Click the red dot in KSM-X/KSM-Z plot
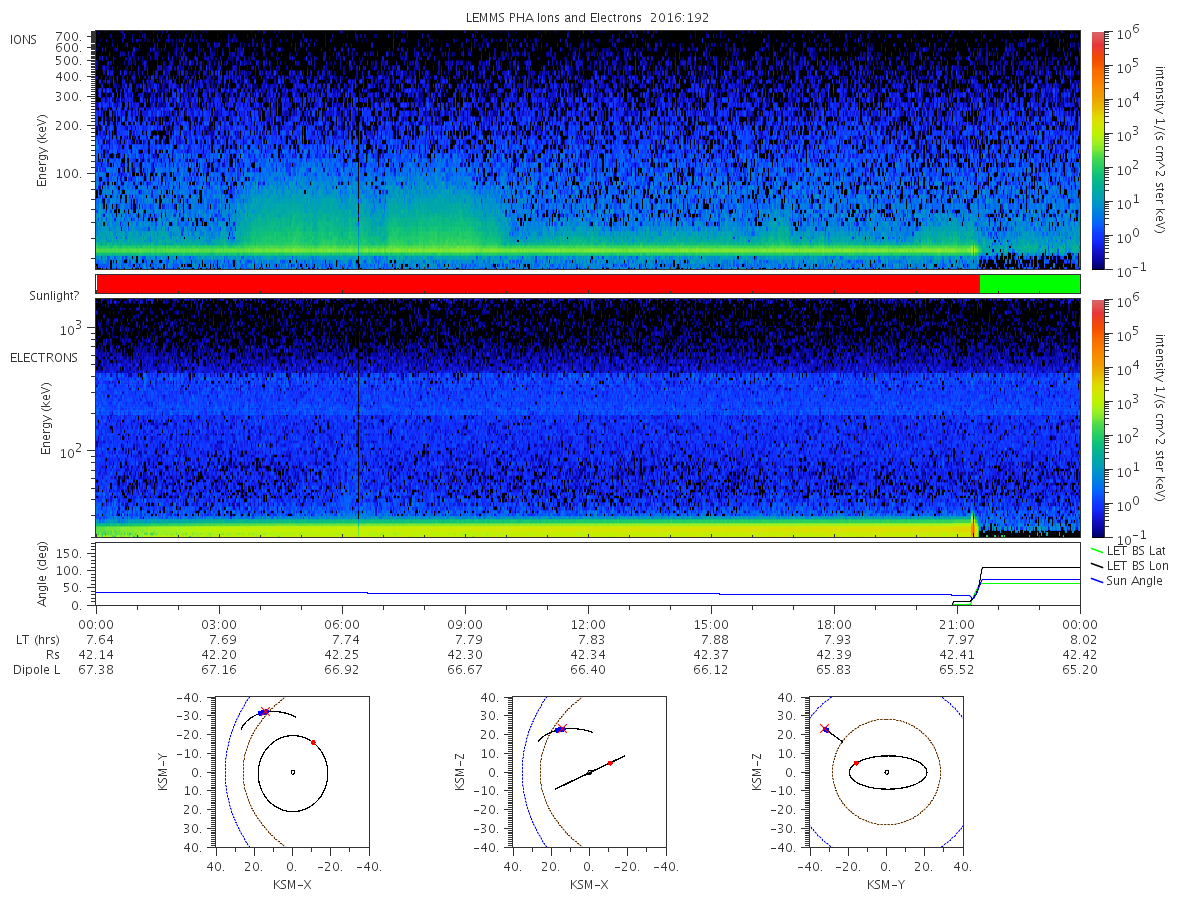 pyautogui.click(x=610, y=763)
